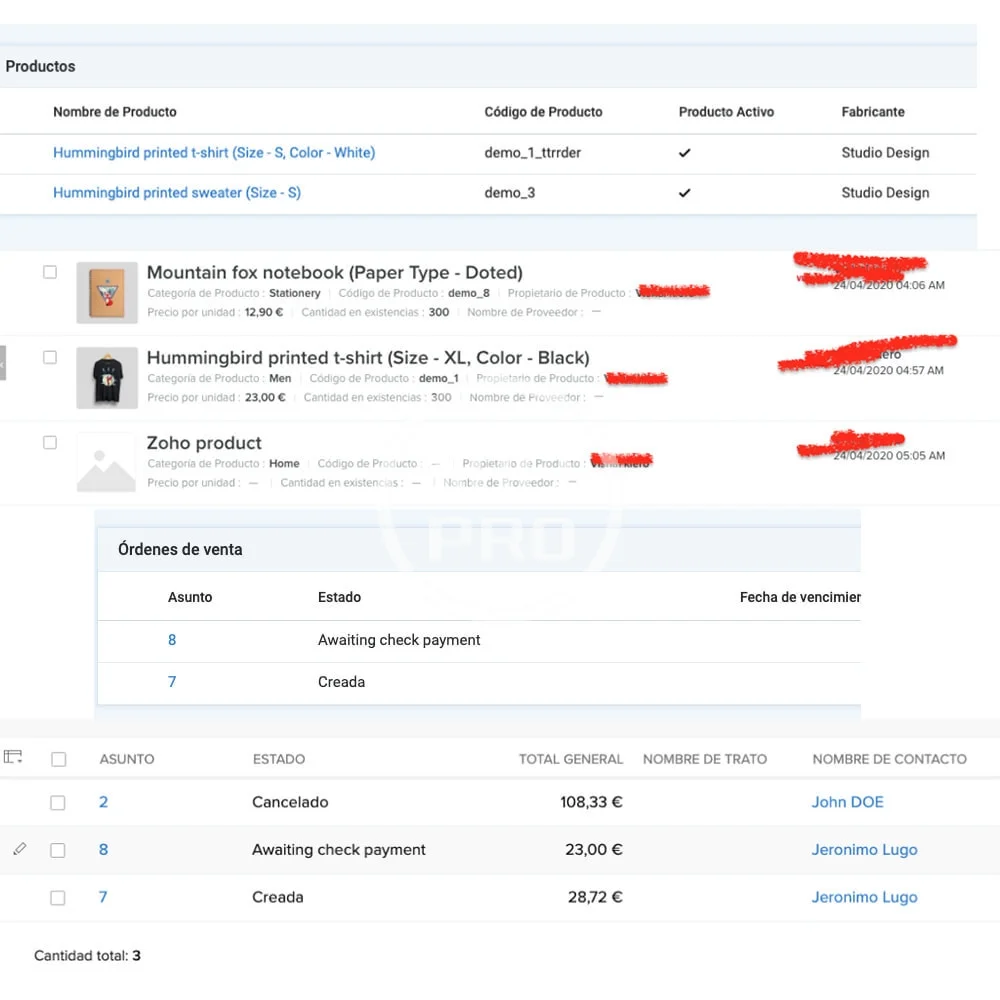The image size is (1000, 1000).
Task: Check the Mountain fox notebook checkbox
Action: click(50, 272)
